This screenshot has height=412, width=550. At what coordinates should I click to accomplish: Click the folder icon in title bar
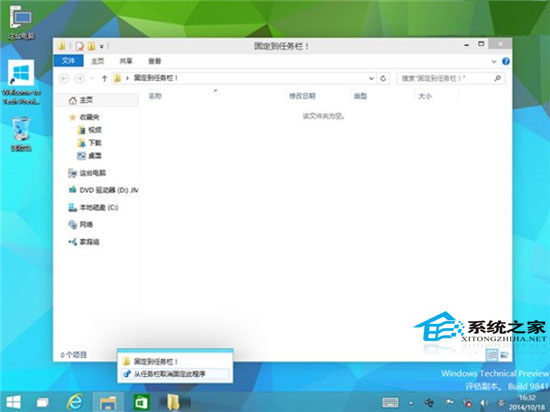pyautogui.click(x=62, y=46)
